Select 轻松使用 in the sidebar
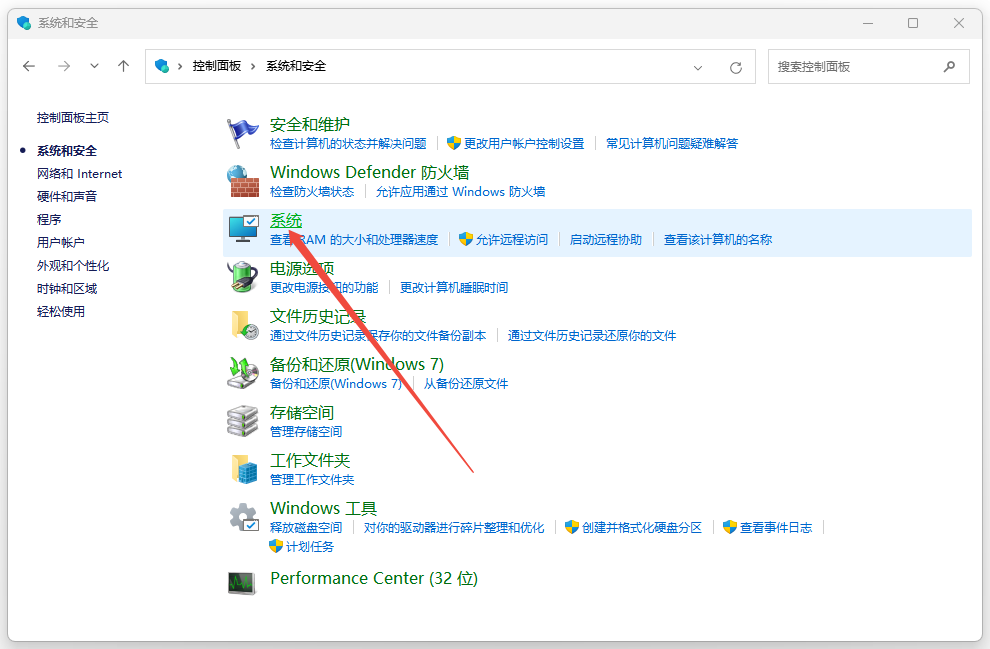 click(x=61, y=311)
